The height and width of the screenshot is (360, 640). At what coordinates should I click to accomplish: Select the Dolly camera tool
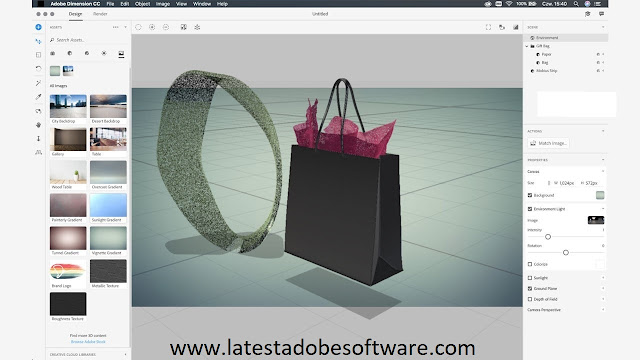coord(38,139)
